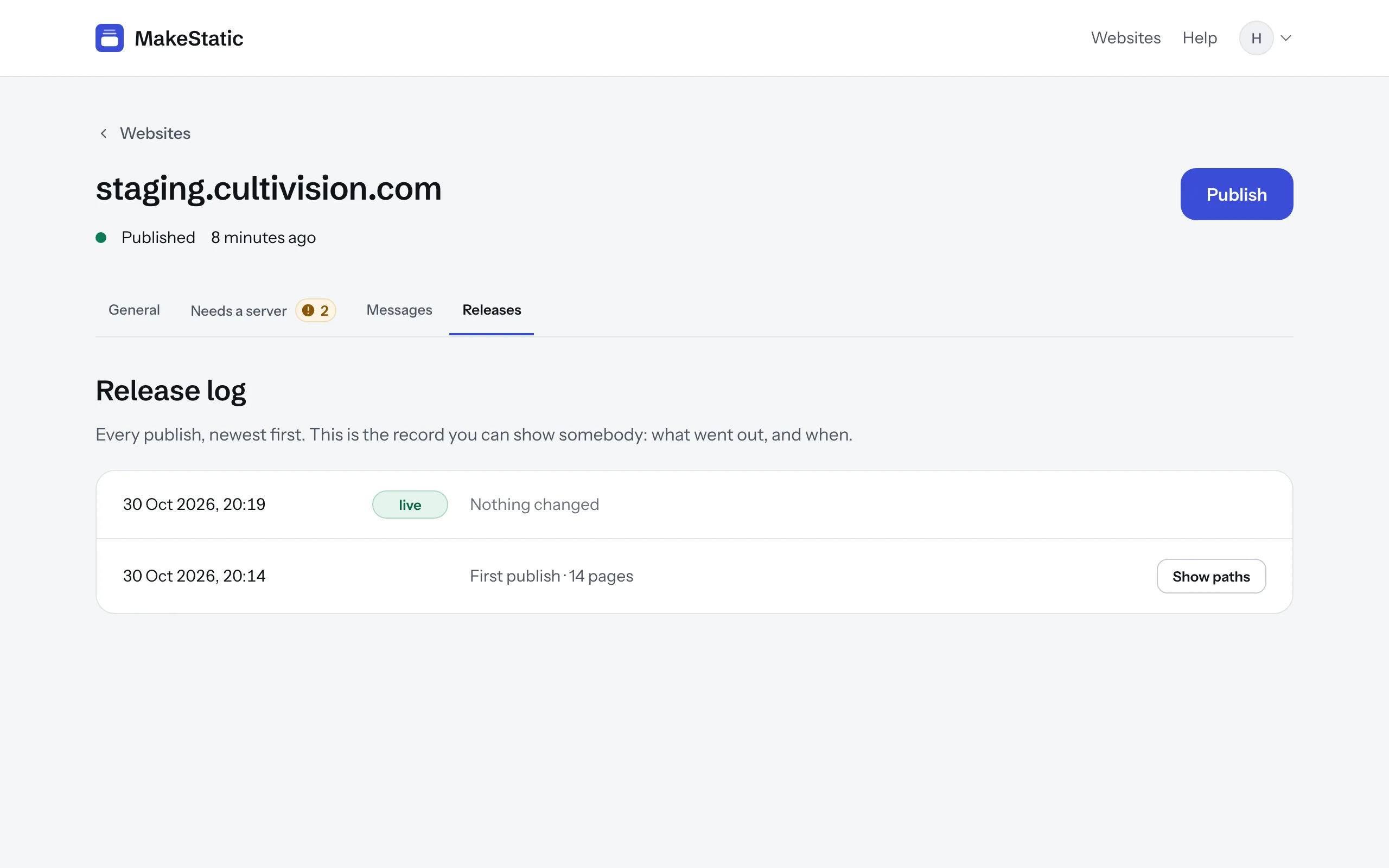
Task: Switch to the Messages tab
Action: pos(399,310)
